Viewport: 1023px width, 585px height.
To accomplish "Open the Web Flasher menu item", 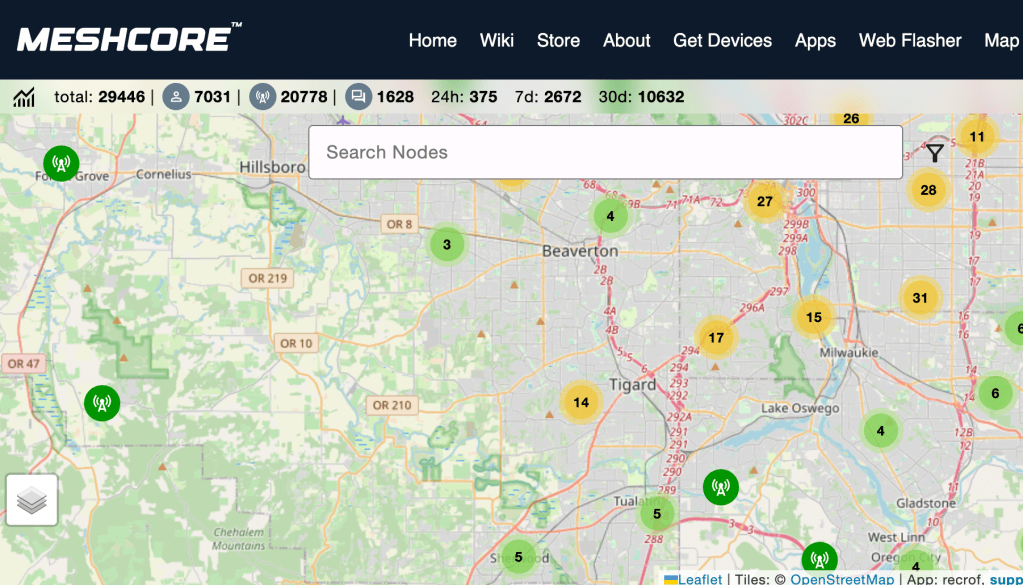I will pyautogui.click(x=910, y=40).
